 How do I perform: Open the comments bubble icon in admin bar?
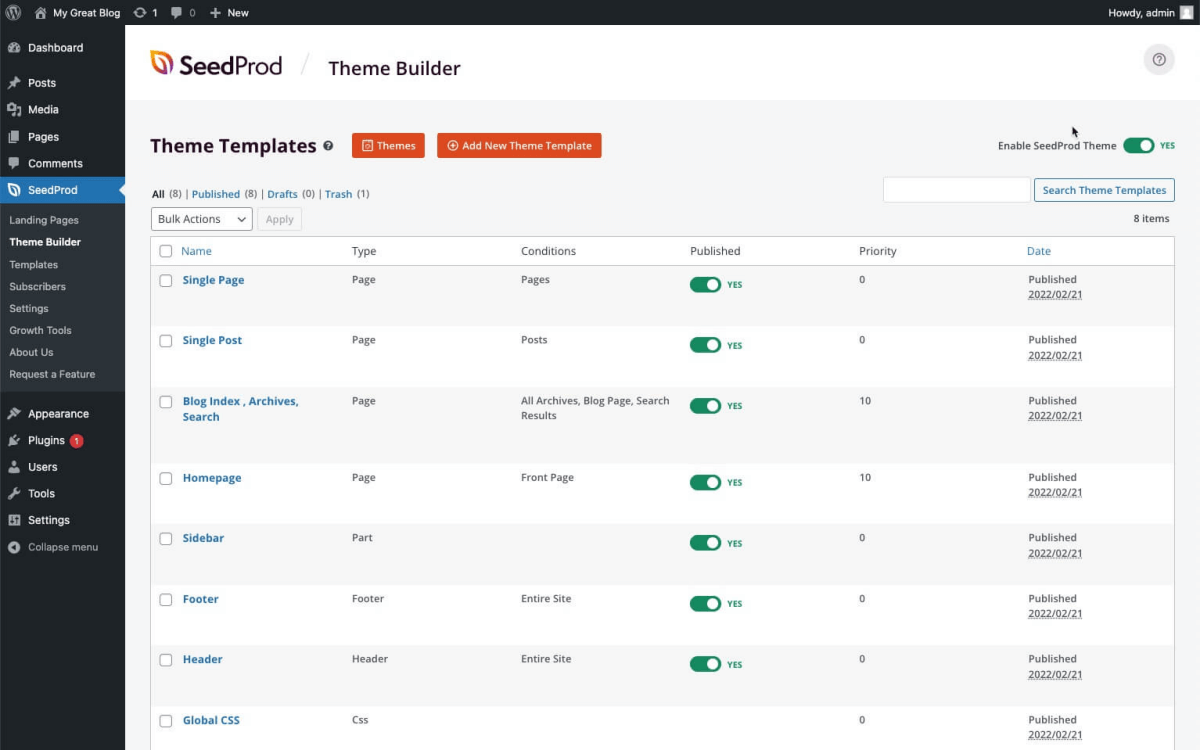click(178, 12)
